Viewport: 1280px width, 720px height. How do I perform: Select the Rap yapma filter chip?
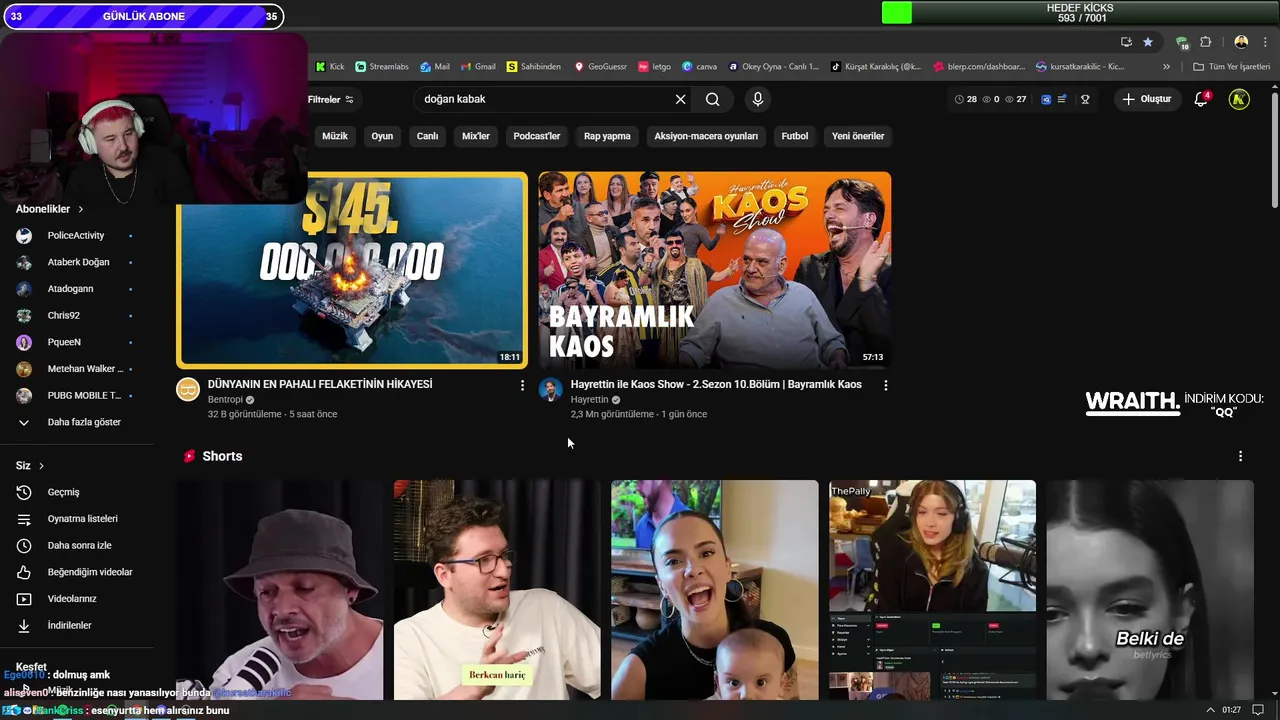click(607, 136)
